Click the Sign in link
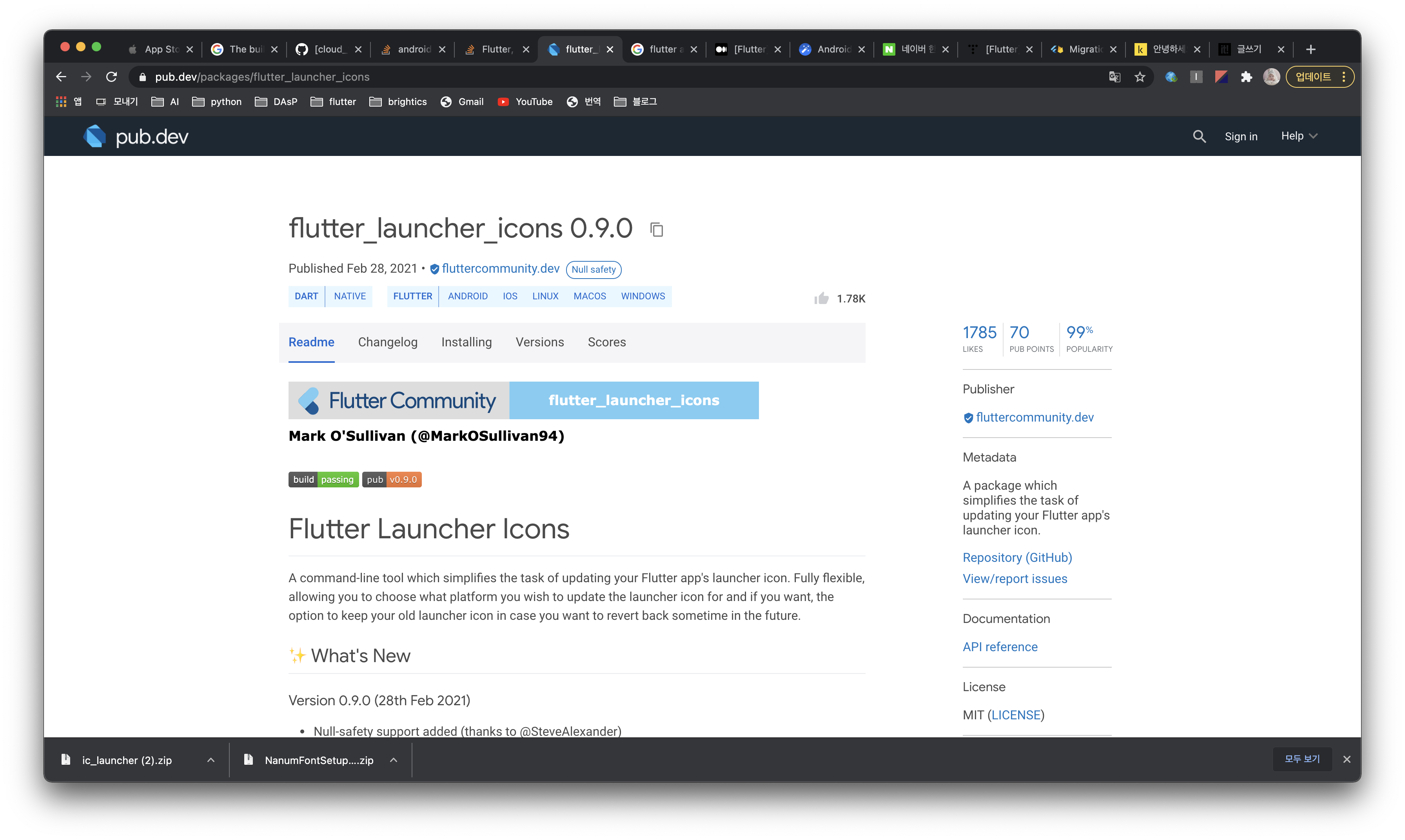 tap(1241, 136)
